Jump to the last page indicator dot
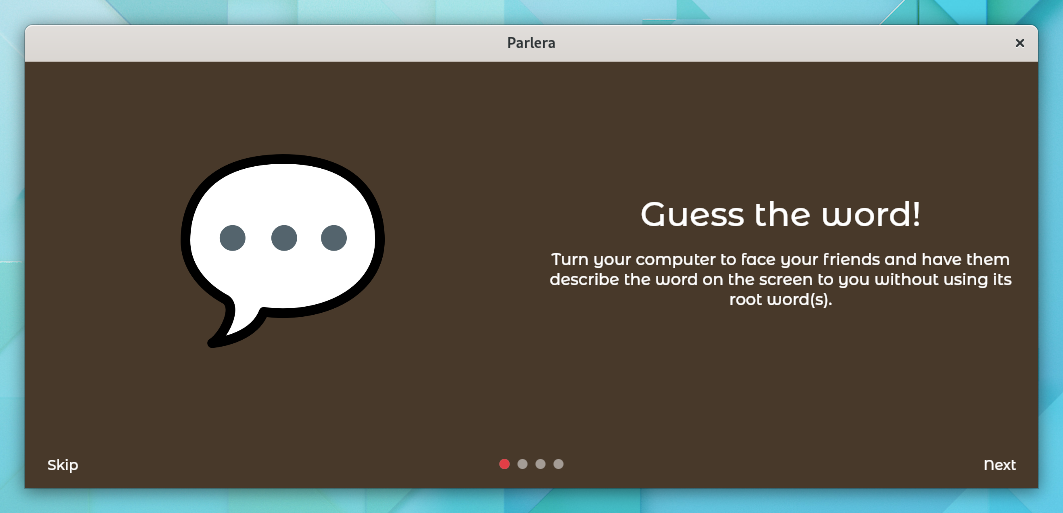Screen dimensions: 1063x513 tap(558, 464)
